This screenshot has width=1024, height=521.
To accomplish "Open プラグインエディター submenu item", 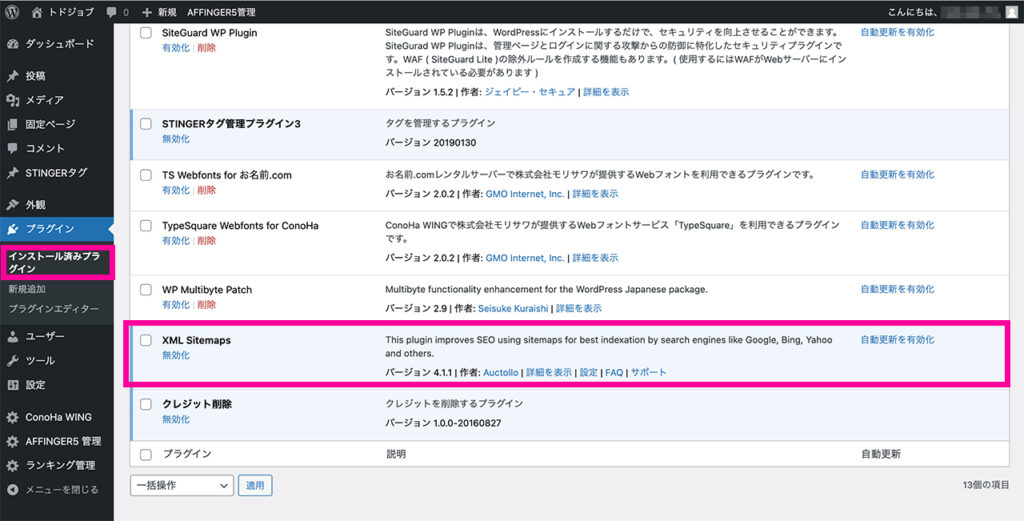I will 54,309.
